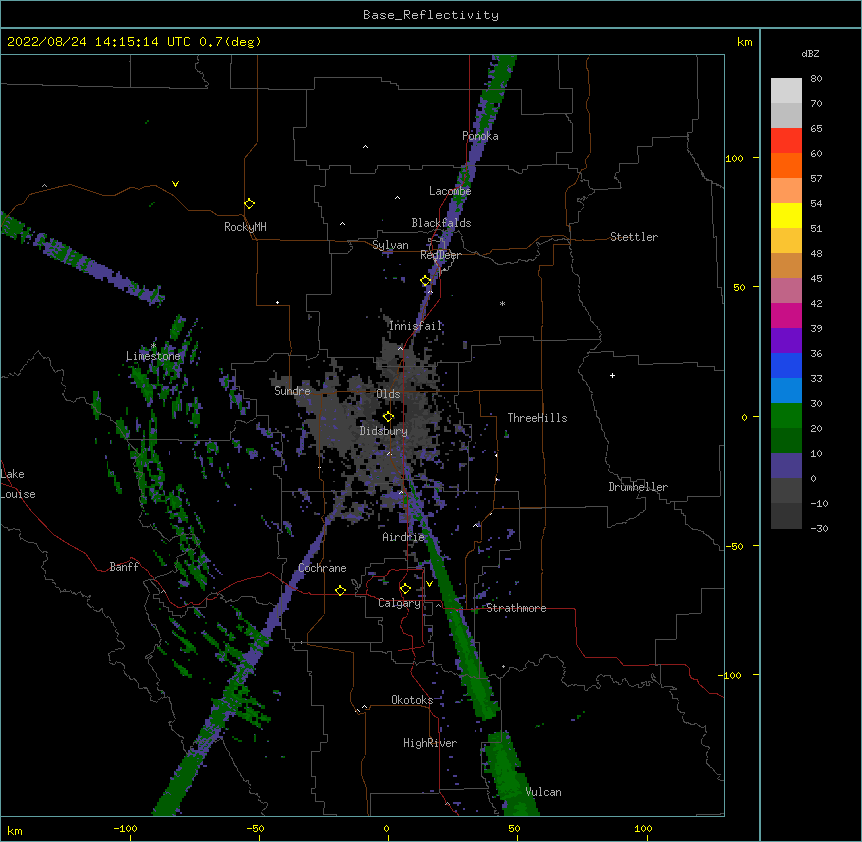Viewport: 862px width, 842px height.
Task: Click the Ponoka city label
Action: (x=480, y=136)
